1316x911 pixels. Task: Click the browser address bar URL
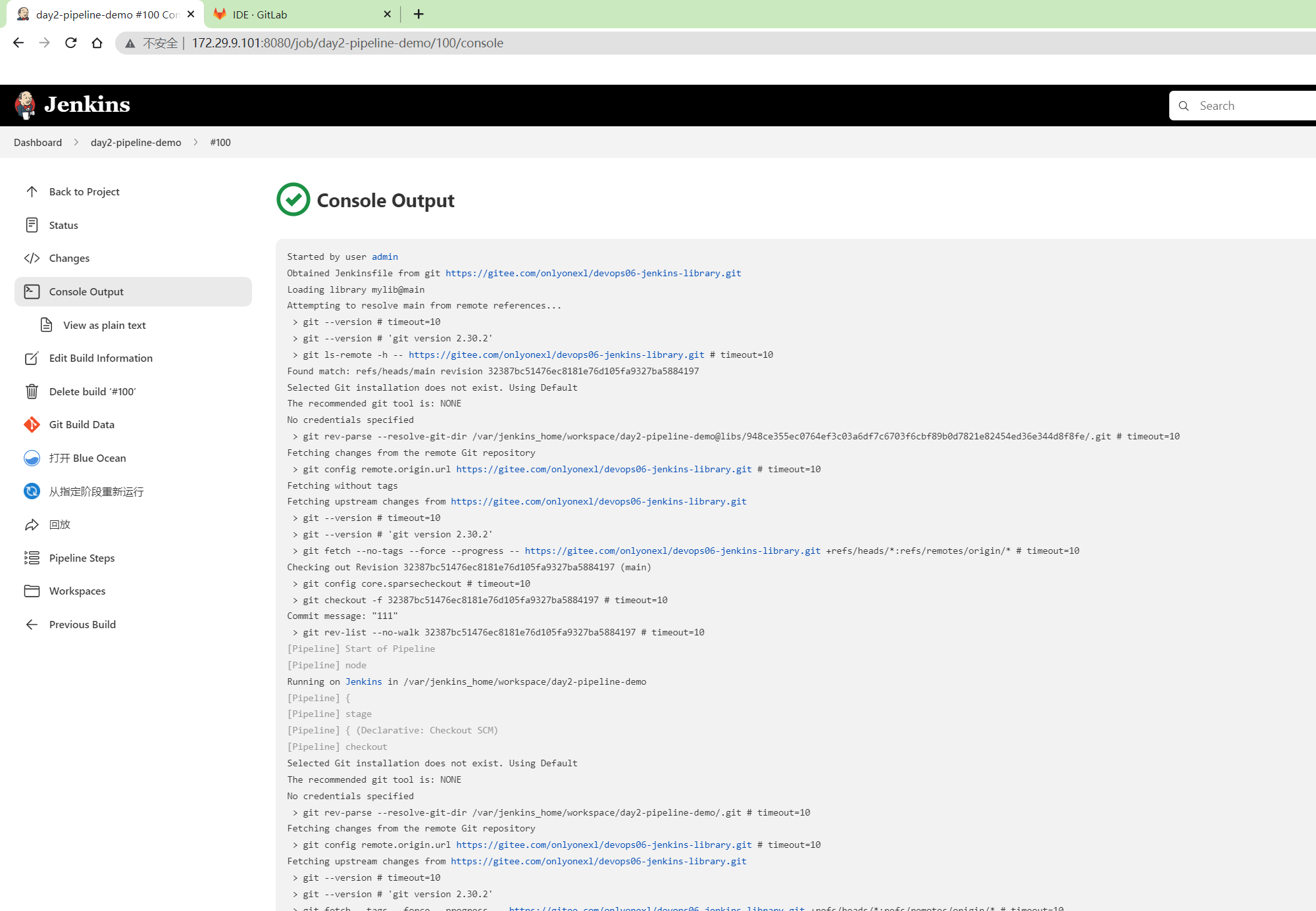[x=347, y=43]
